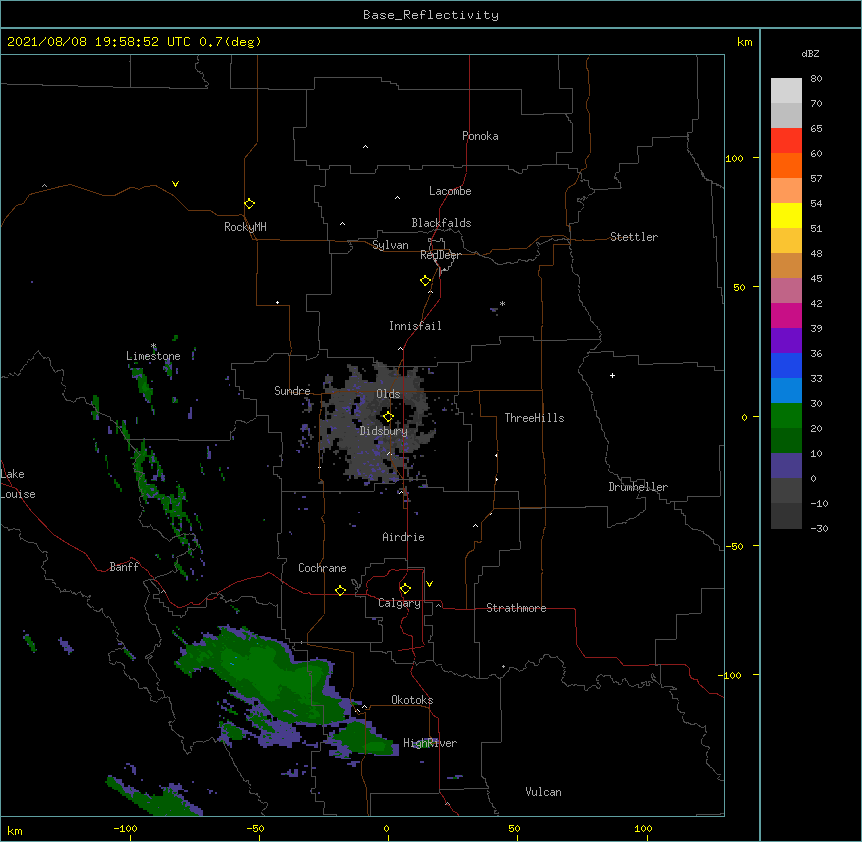Click the Lake Louise label
This screenshot has width=862, height=842.
18,484
